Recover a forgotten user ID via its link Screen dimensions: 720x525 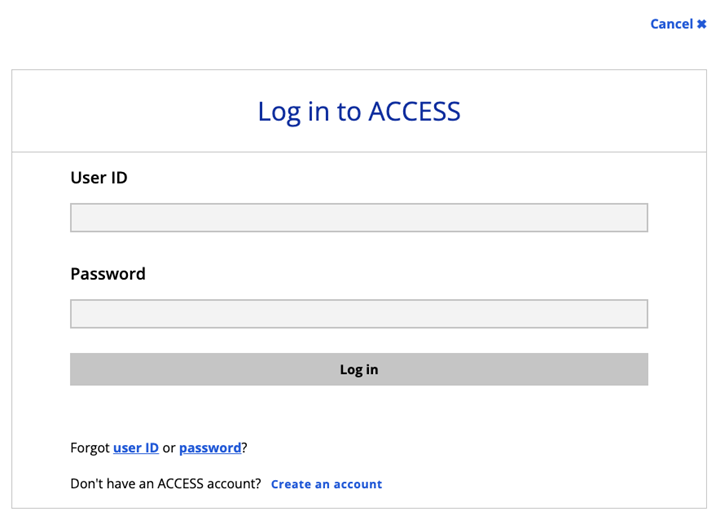coord(136,448)
